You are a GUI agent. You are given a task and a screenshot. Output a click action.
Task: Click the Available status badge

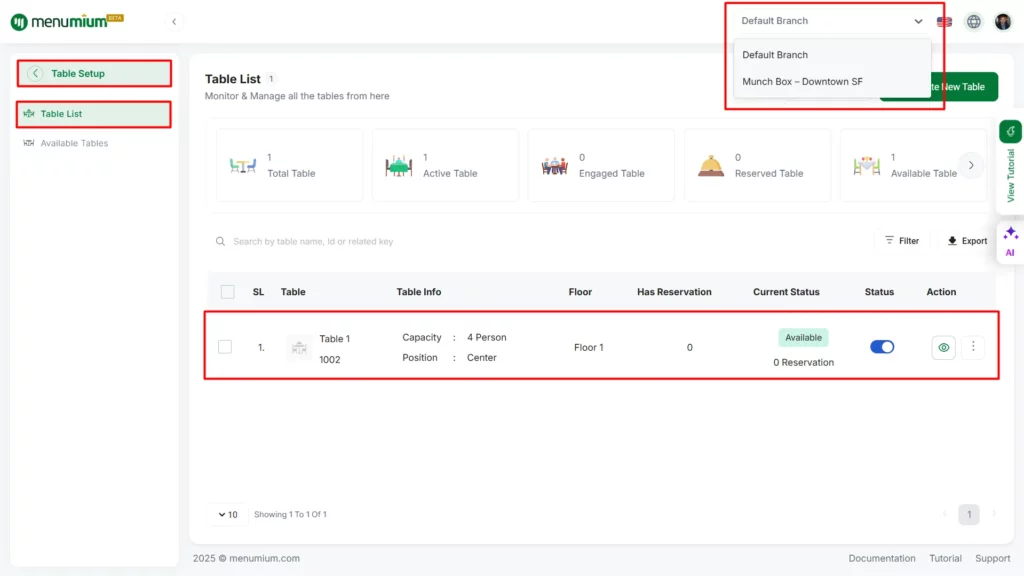pyautogui.click(x=803, y=338)
